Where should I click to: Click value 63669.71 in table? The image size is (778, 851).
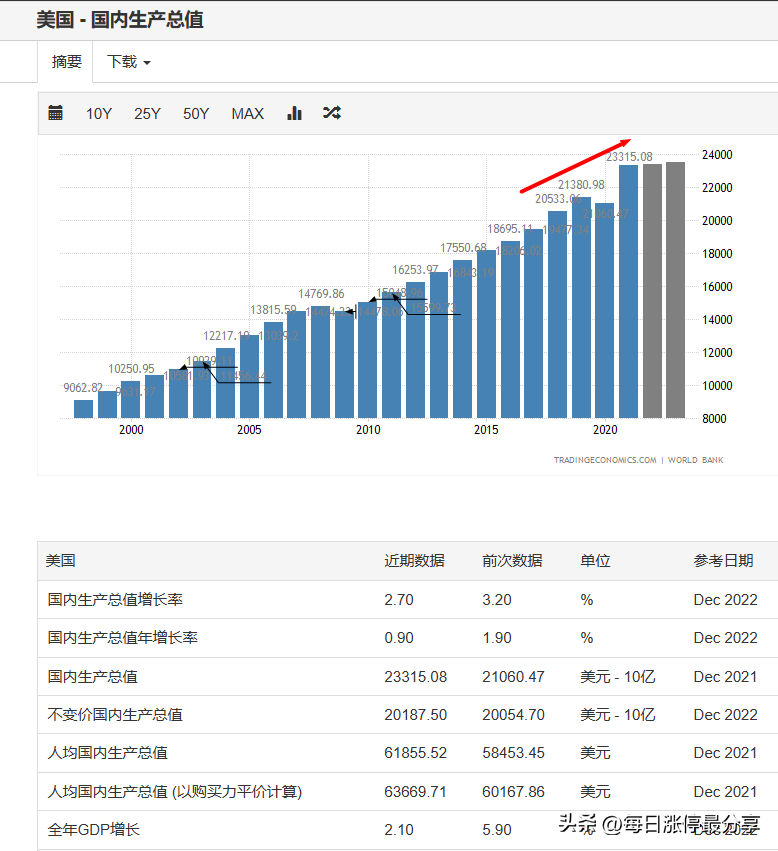coord(415,792)
